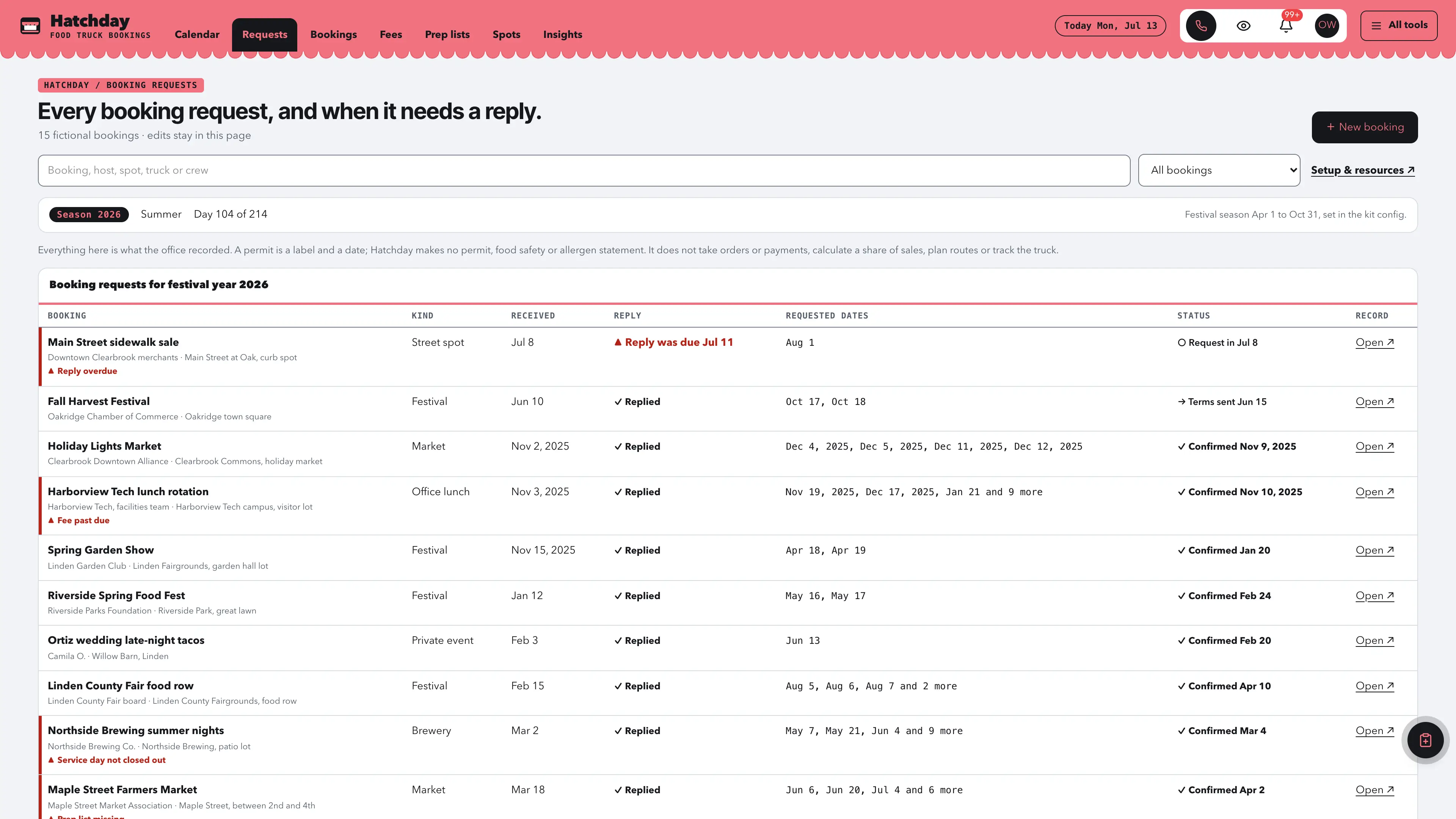Click 'Service day not closed out' alert
The height and width of the screenshot is (819, 1456).
pos(107,760)
